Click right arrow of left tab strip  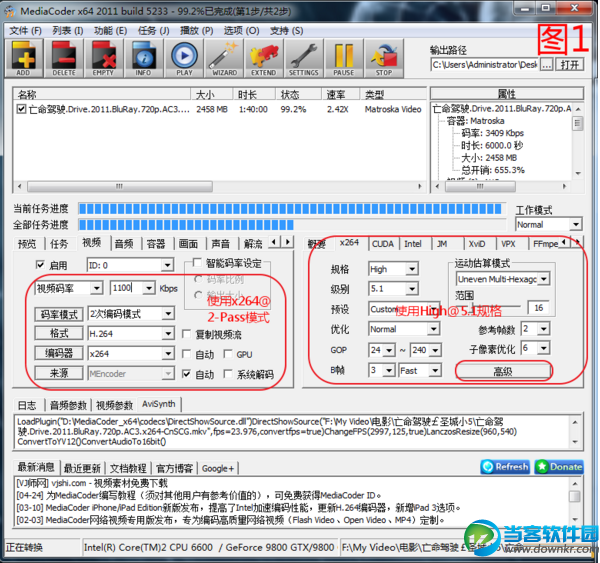click(x=288, y=242)
